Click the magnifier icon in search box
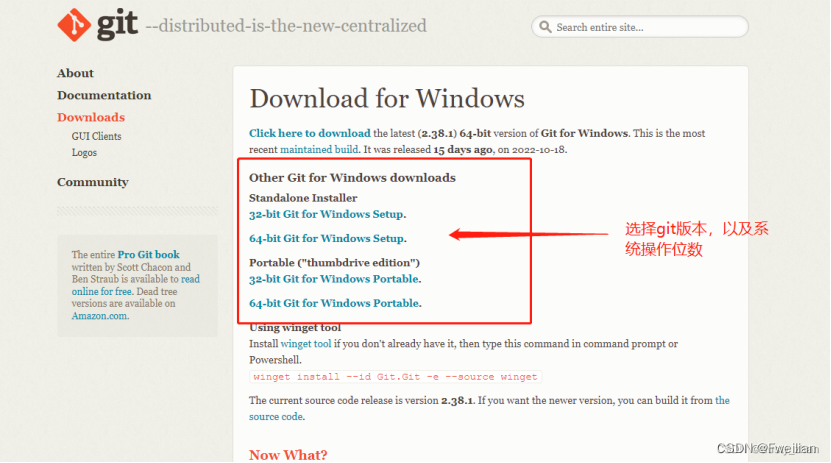The height and width of the screenshot is (463, 831). pyautogui.click(x=545, y=27)
